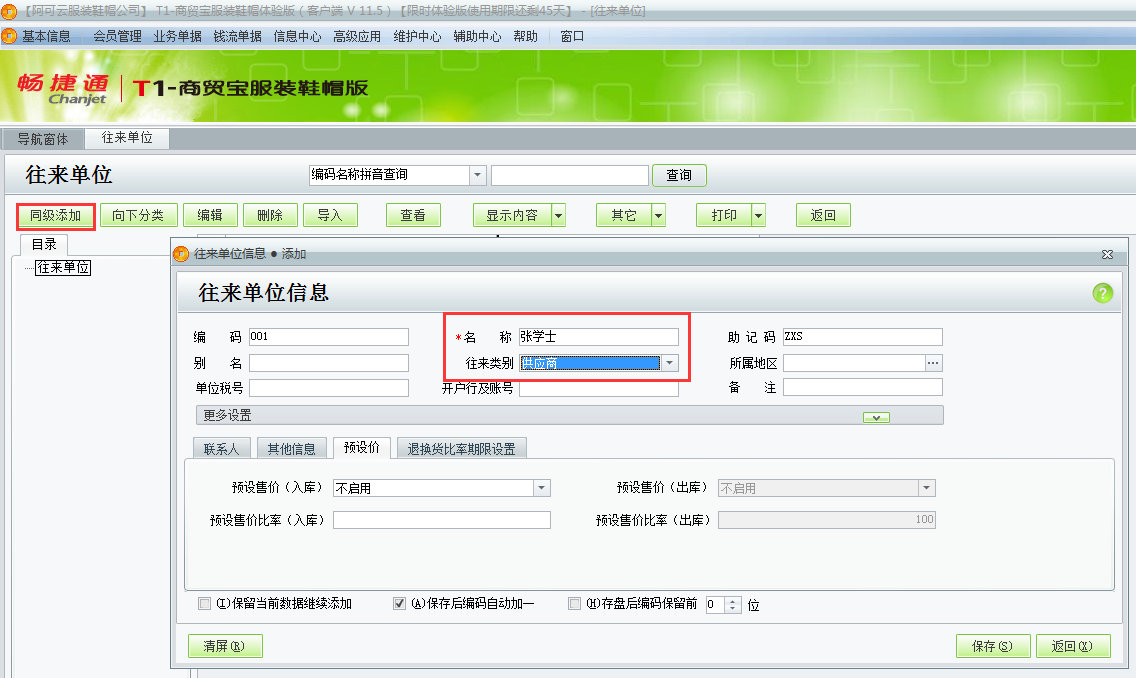Open the 往来类别 dropdown showing 供应商

670,363
